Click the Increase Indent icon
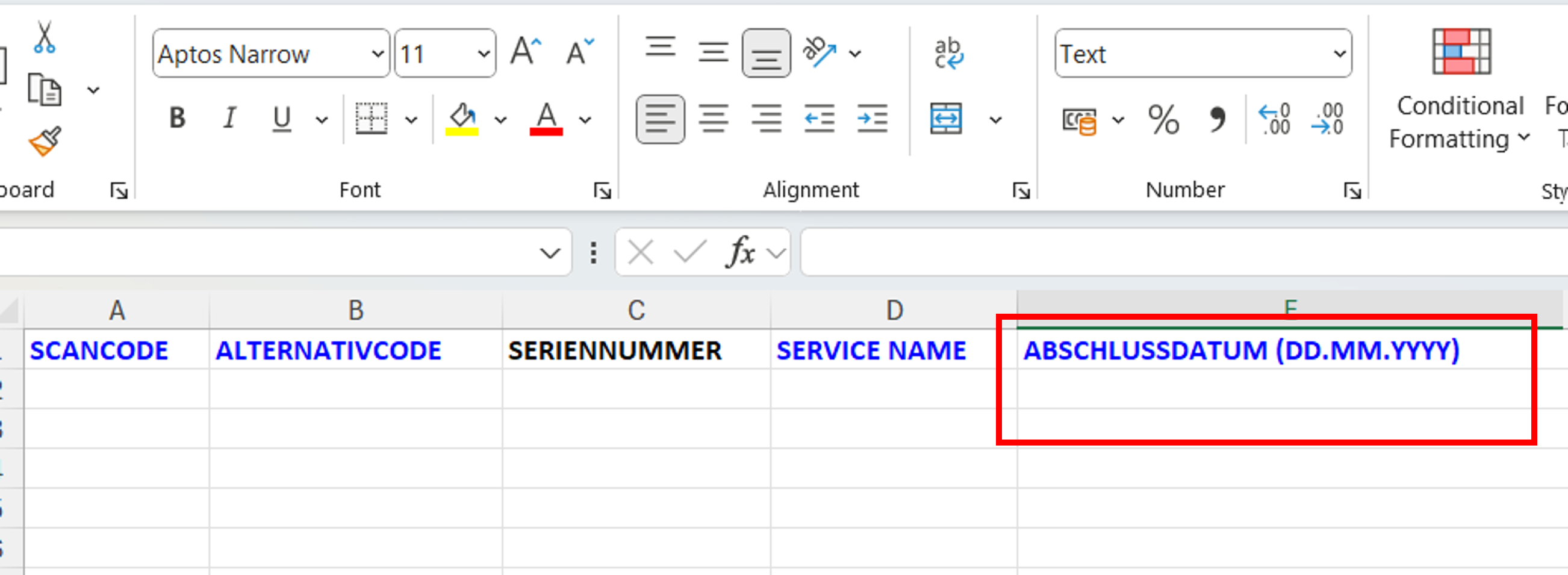Image resolution: width=1568 pixels, height=575 pixels. coord(872,119)
